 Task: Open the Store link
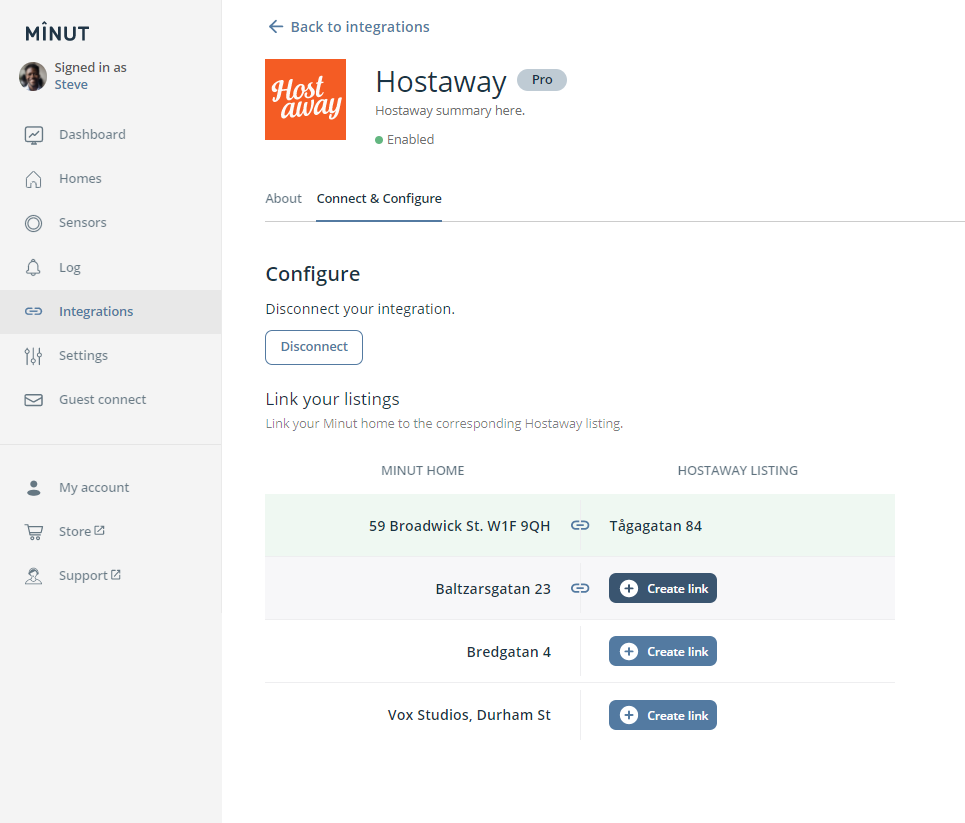tap(75, 531)
